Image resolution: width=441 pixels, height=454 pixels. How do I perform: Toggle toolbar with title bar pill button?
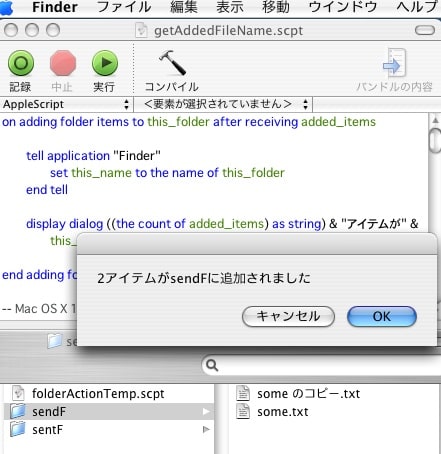point(425,30)
